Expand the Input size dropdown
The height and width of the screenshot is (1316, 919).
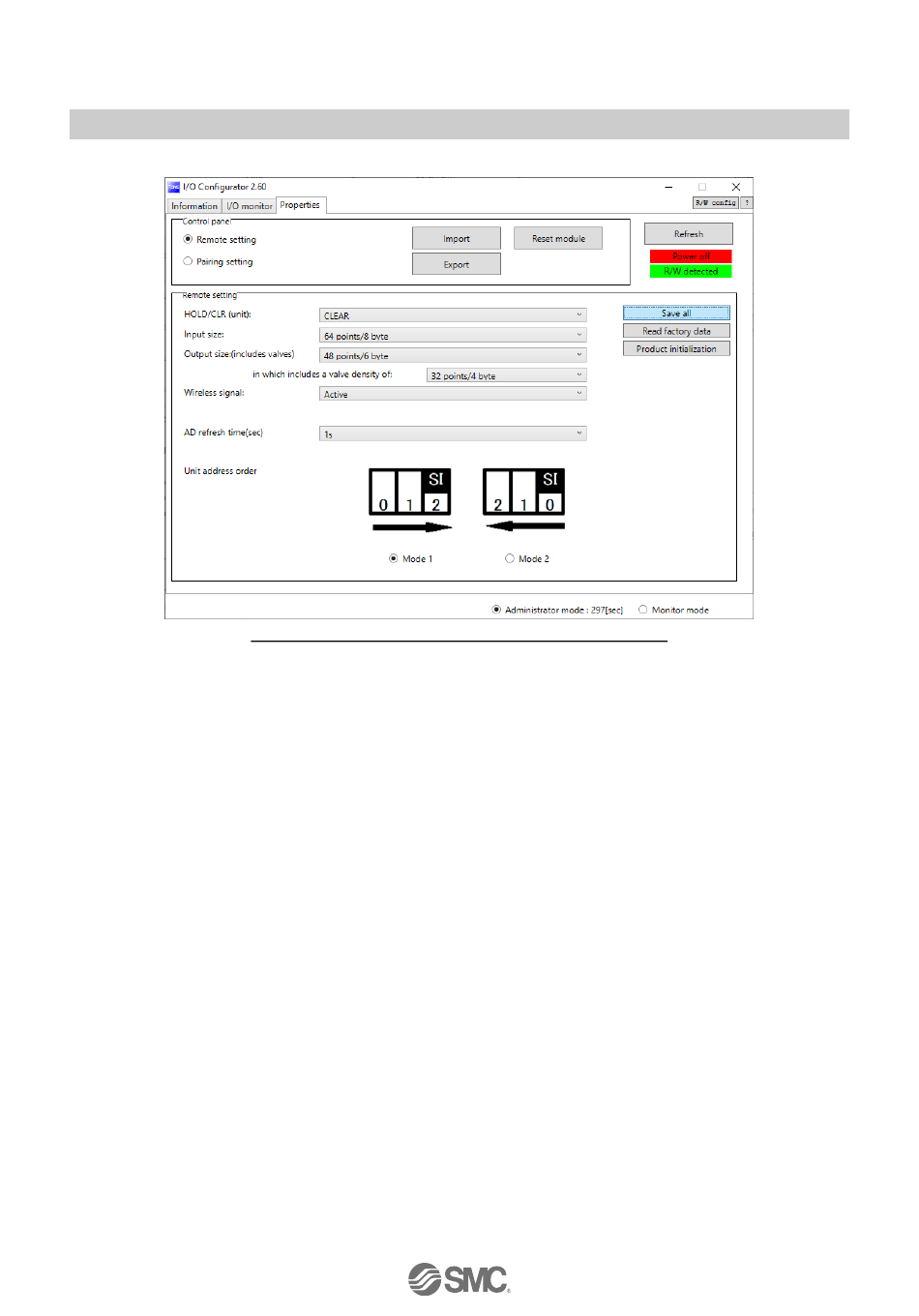pos(453,336)
